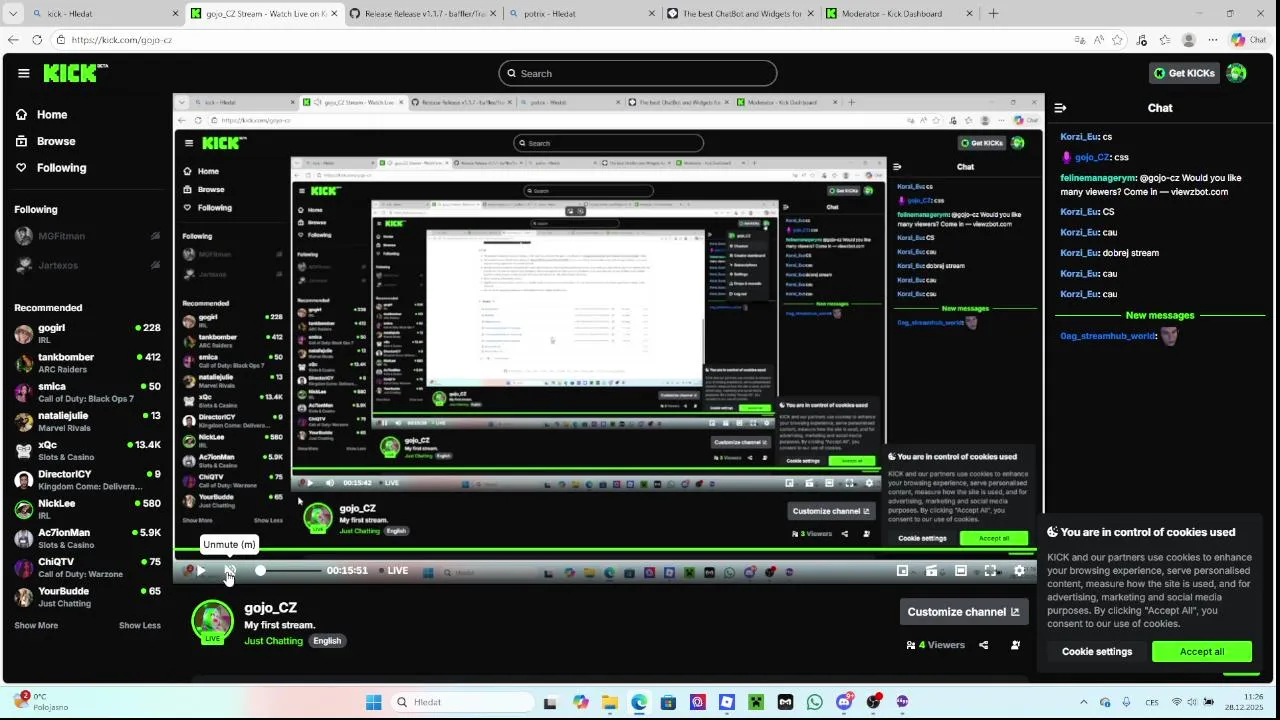
Task: Open recommended channel DirectorICY
Action: tap(87, 480)
